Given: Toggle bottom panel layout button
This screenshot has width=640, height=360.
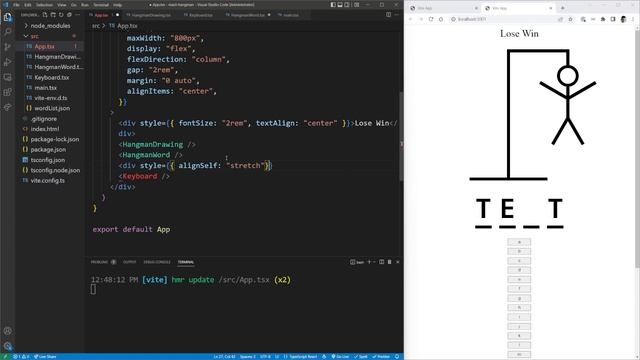Looking at the screenshot, I should point(340,5).
